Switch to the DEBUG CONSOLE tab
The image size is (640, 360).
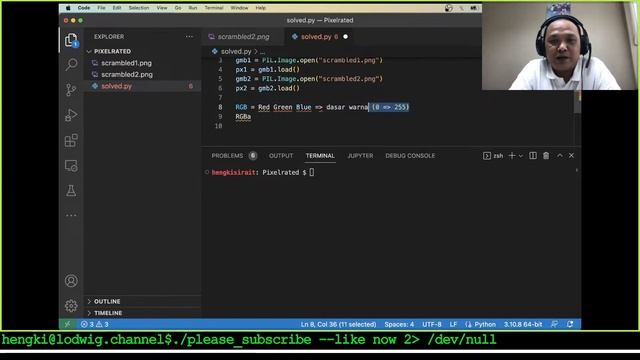pos(410,156)
